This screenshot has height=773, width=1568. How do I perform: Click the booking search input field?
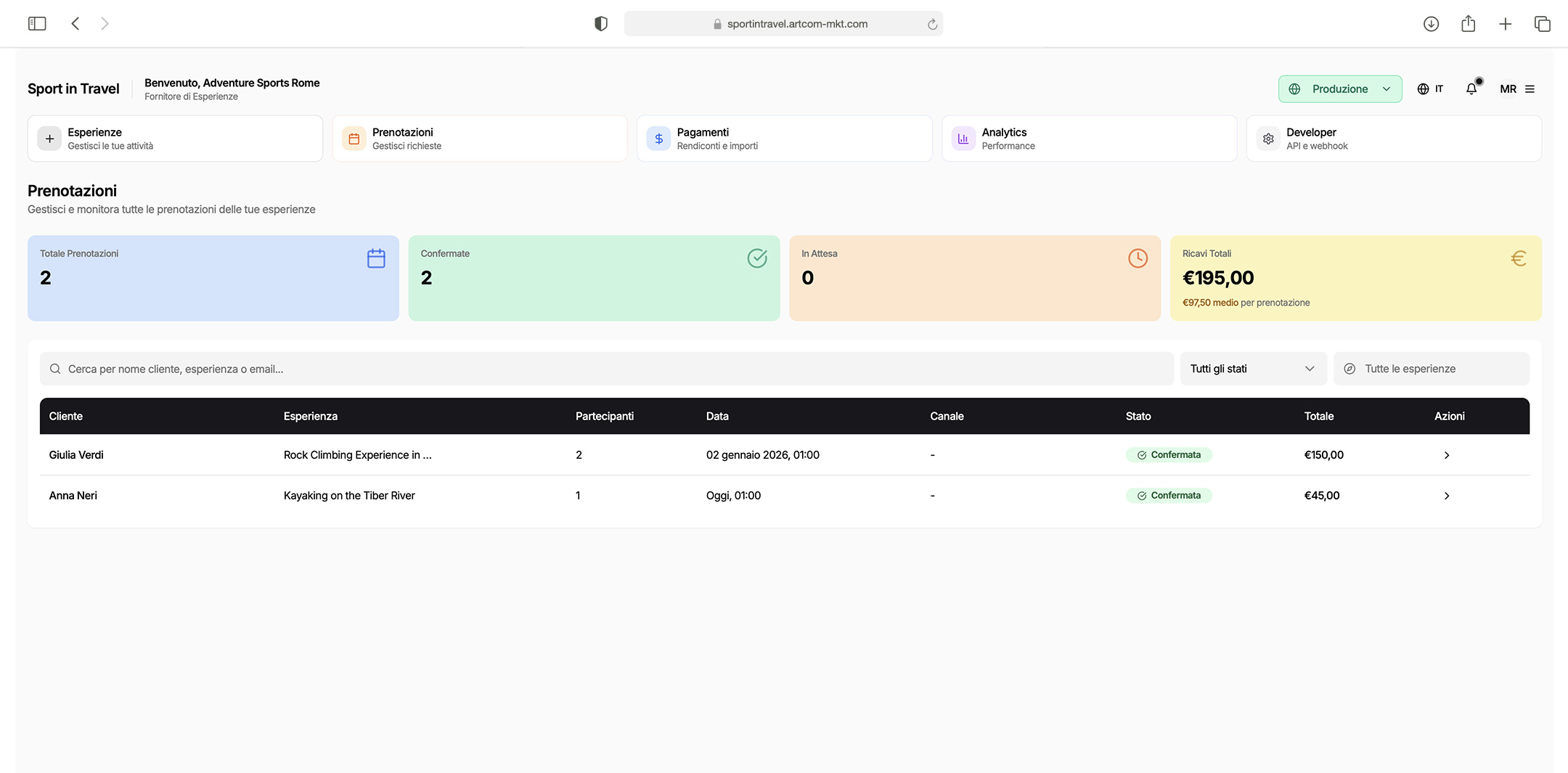606,369
